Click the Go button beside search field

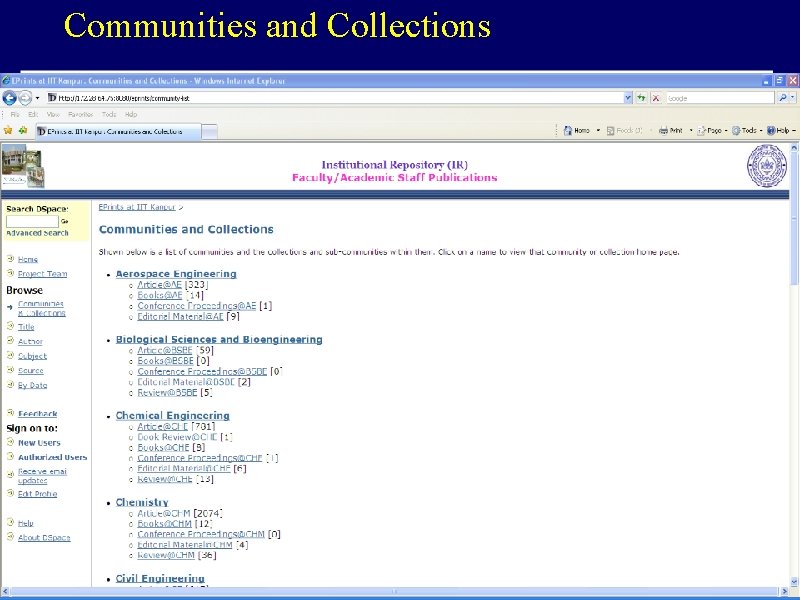64,221
